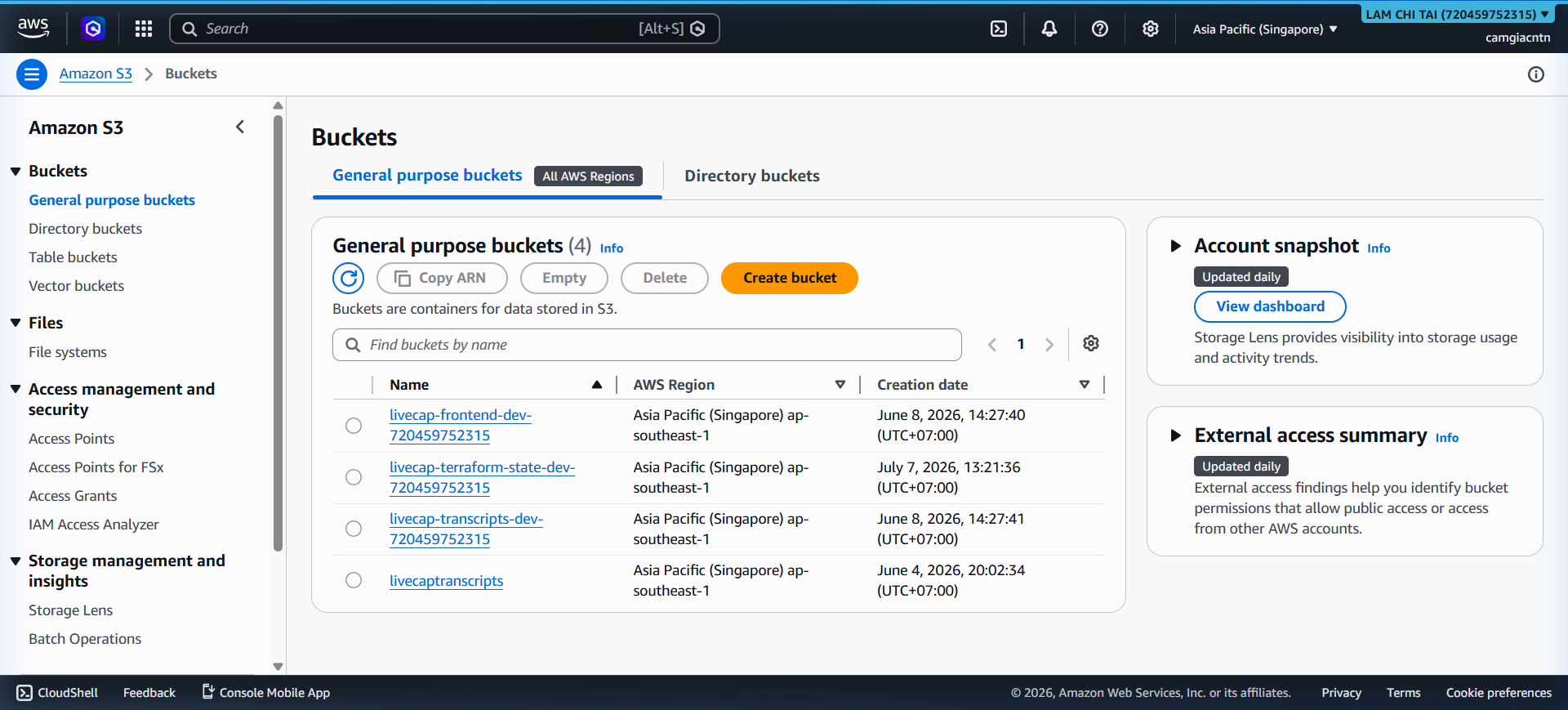Open Table buckets in sidebar
The height and width of the screenshot is (710, 1568).
pos(73,257)
